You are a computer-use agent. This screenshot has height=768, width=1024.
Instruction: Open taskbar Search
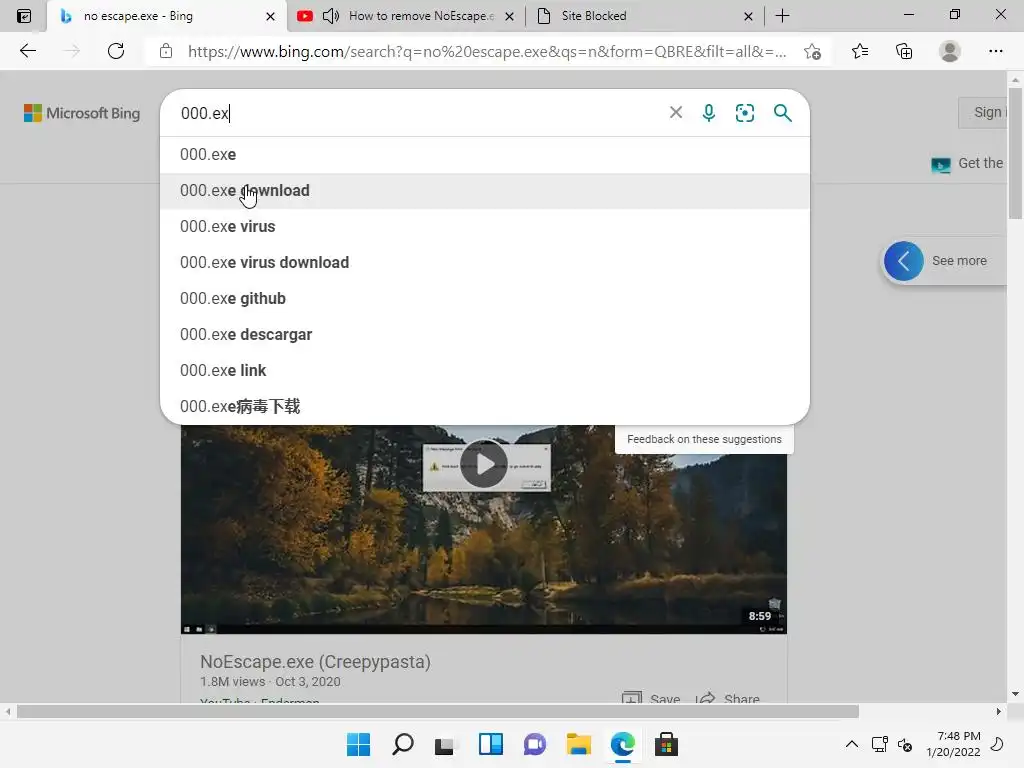tap(402, 744)
